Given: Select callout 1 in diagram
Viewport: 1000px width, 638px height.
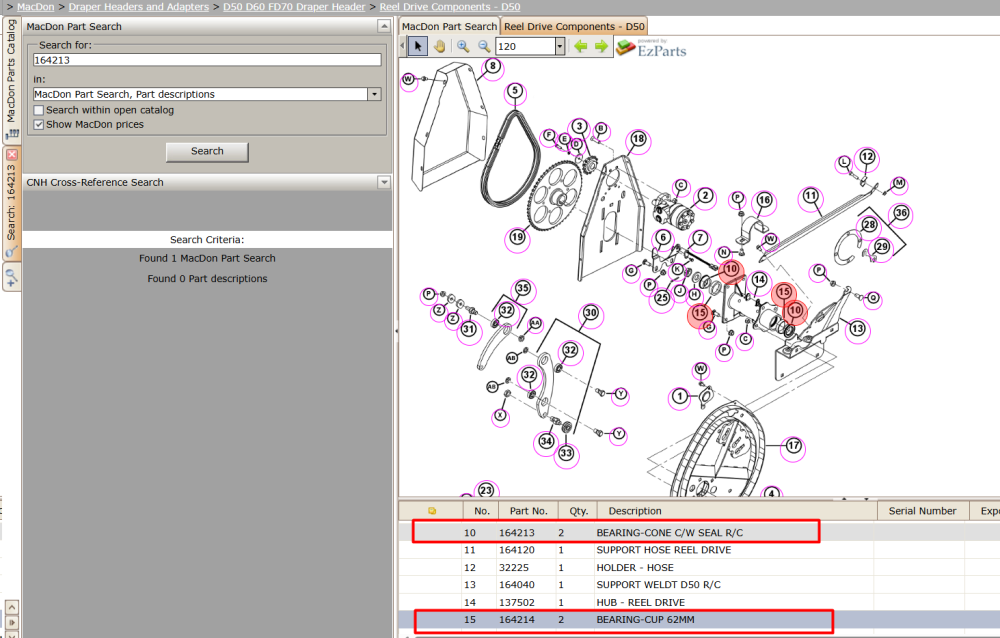Looking at the screenshot, I should 680,397.
